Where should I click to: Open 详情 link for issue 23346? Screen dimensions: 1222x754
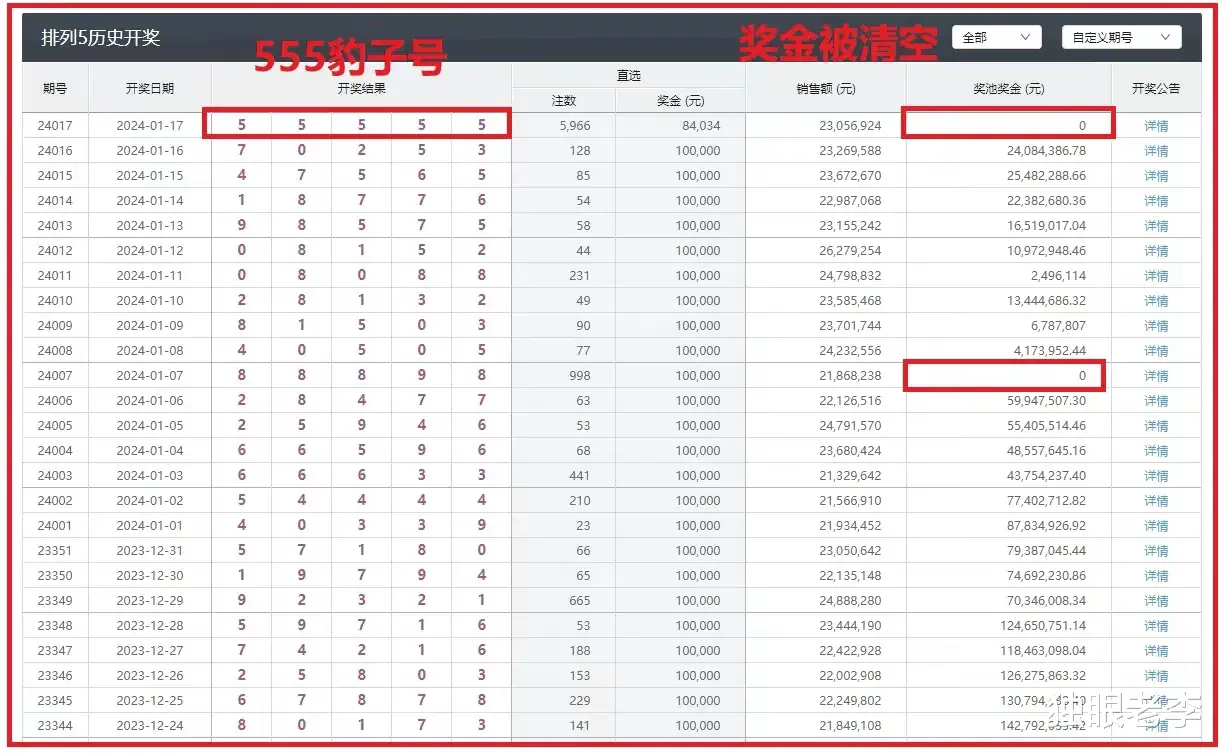tap(1156, 676)
